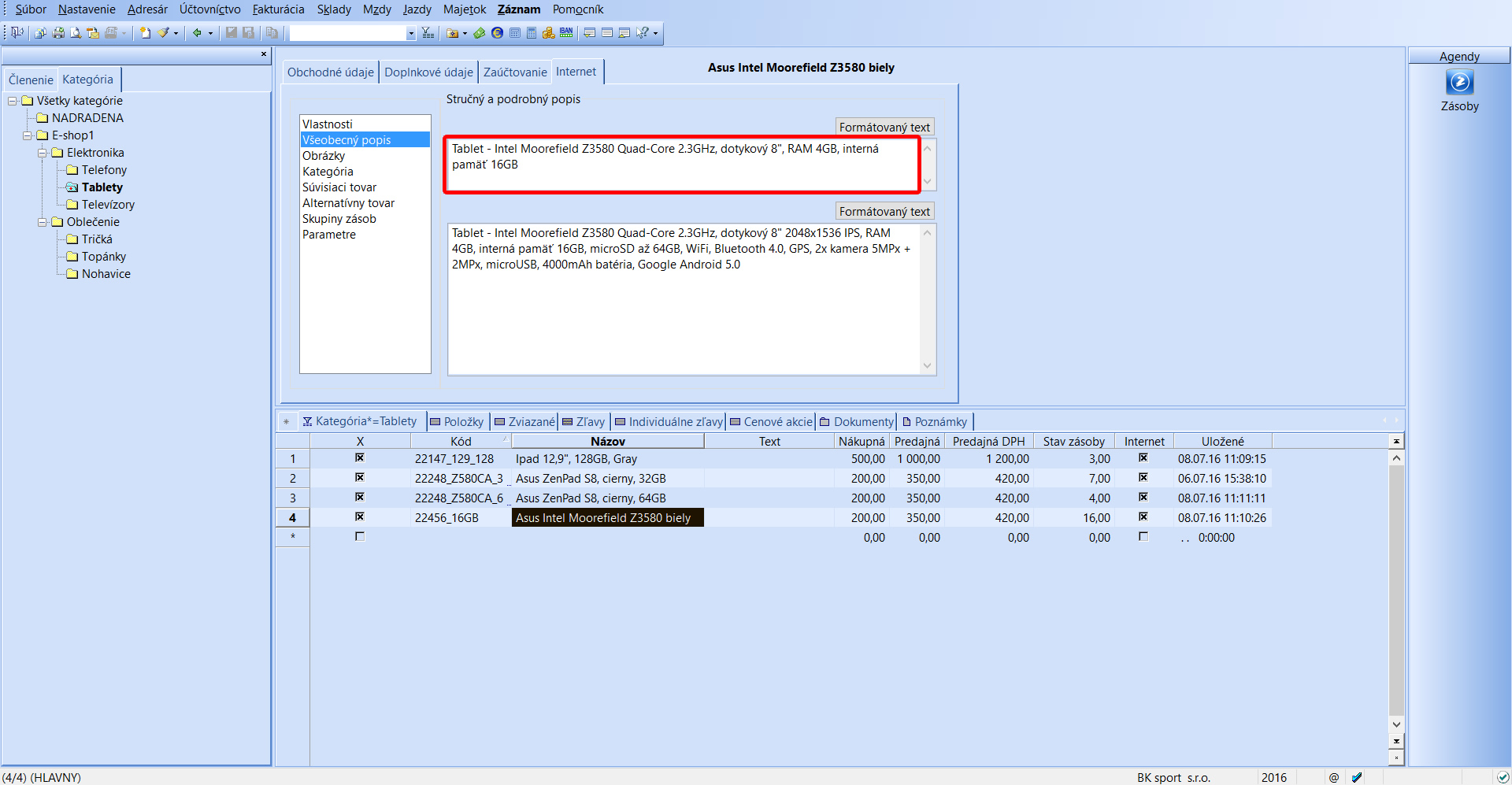
Task: Sort table by Názov column header
Action: 608,441
